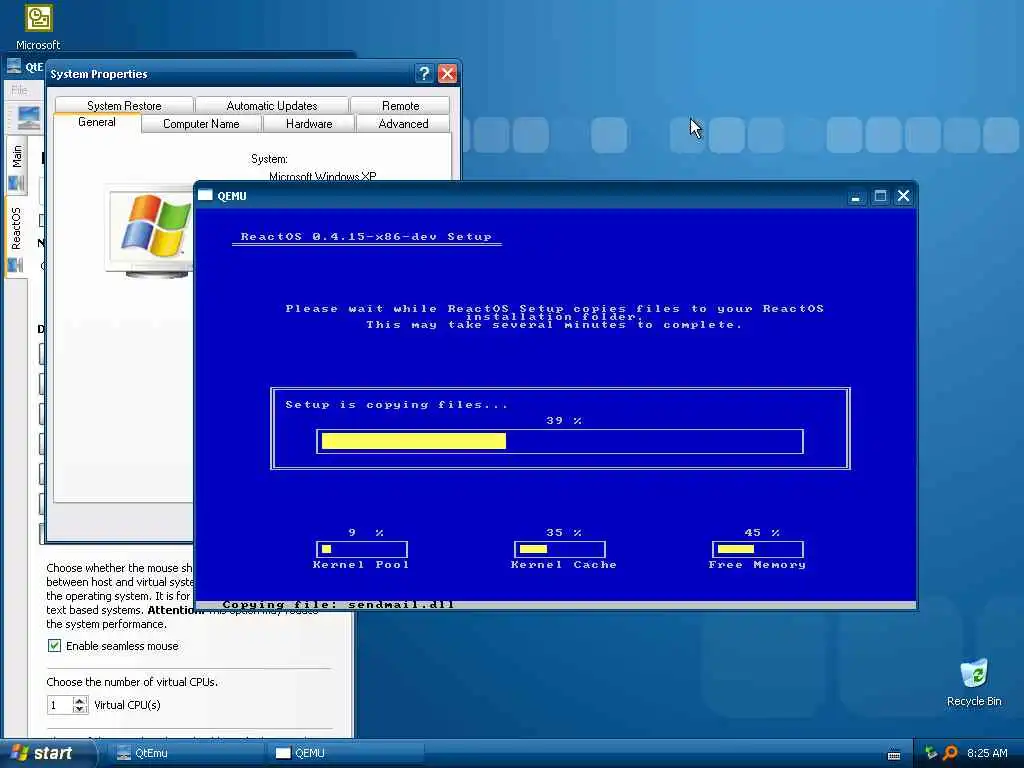
Task: Click the "Copying file: sendmail.dll" status text
Action: click(x=338, y=605)
